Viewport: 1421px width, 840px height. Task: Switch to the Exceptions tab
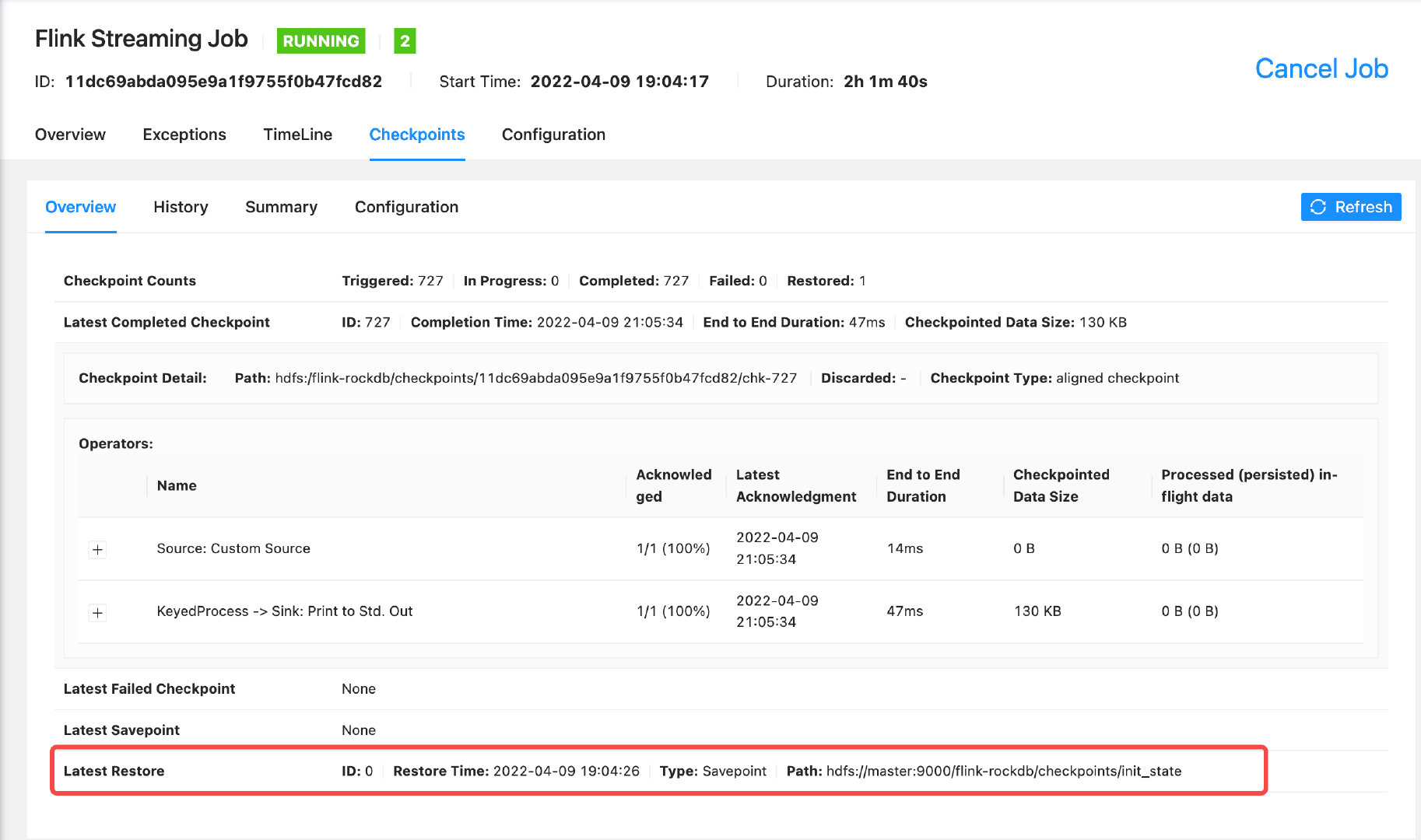[x=184, y=134]
